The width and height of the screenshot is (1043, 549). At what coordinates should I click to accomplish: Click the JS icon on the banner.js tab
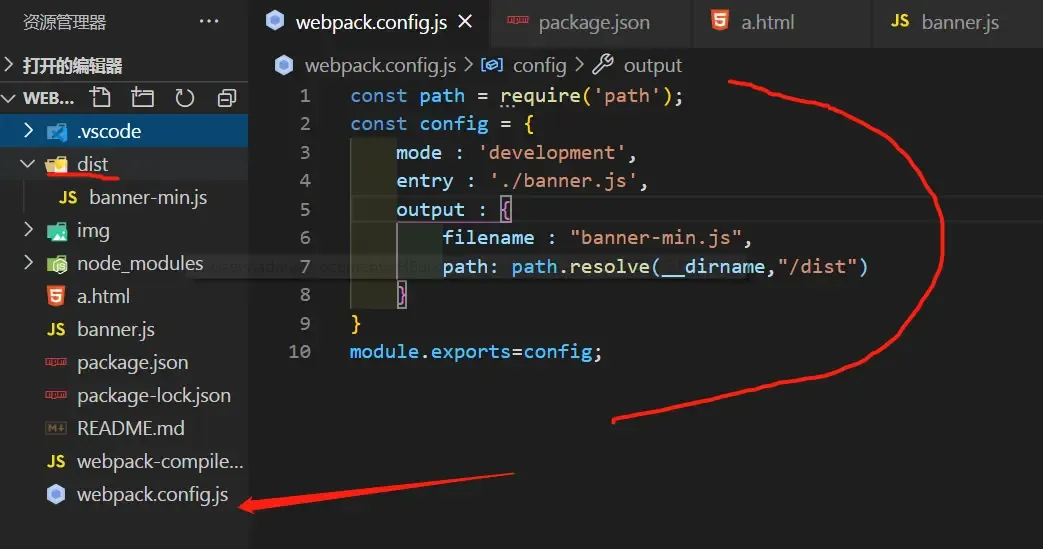pyautogui.click(x=900, y=21)
